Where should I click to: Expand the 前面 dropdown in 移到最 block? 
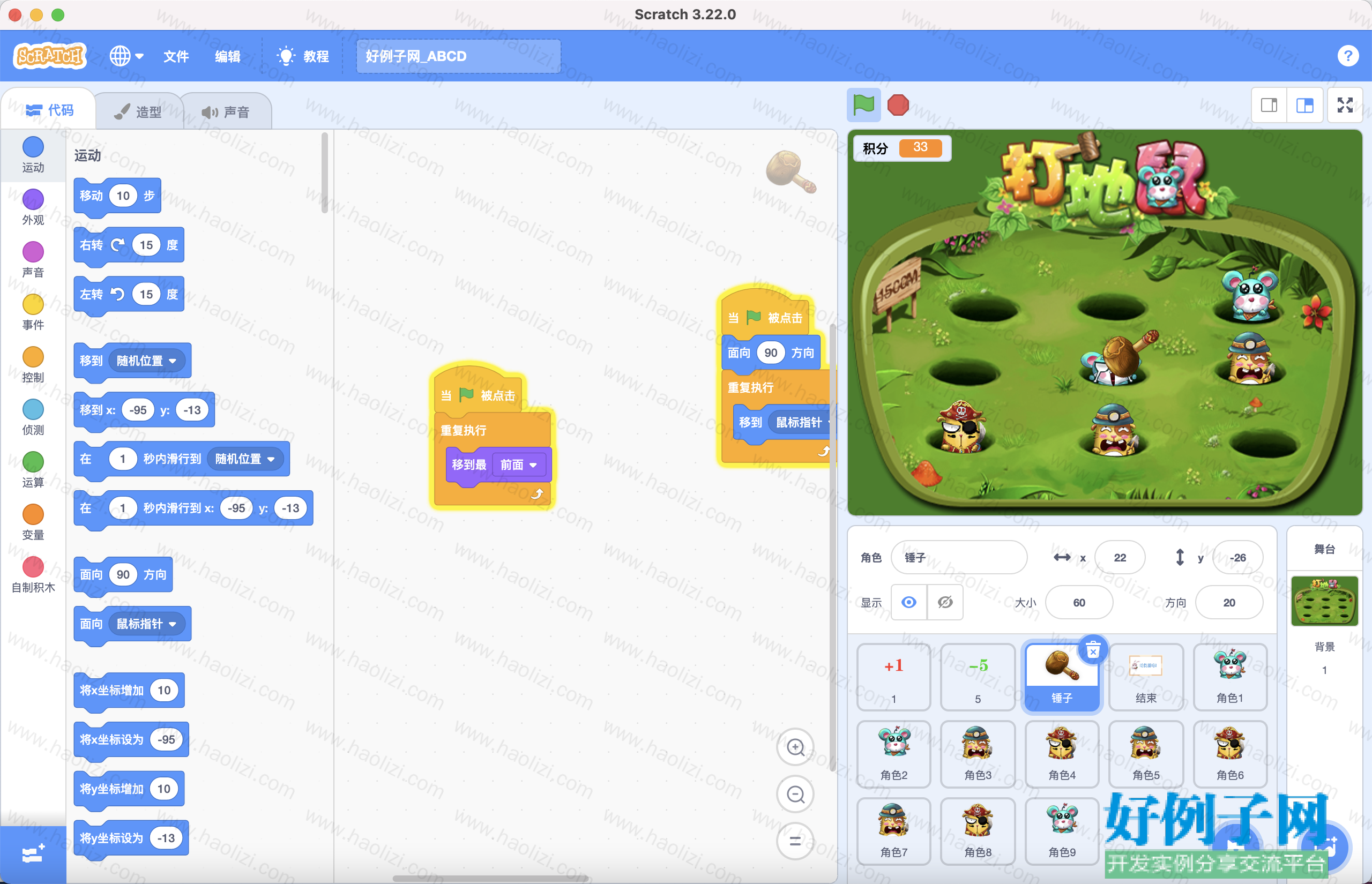coord(518,465)
